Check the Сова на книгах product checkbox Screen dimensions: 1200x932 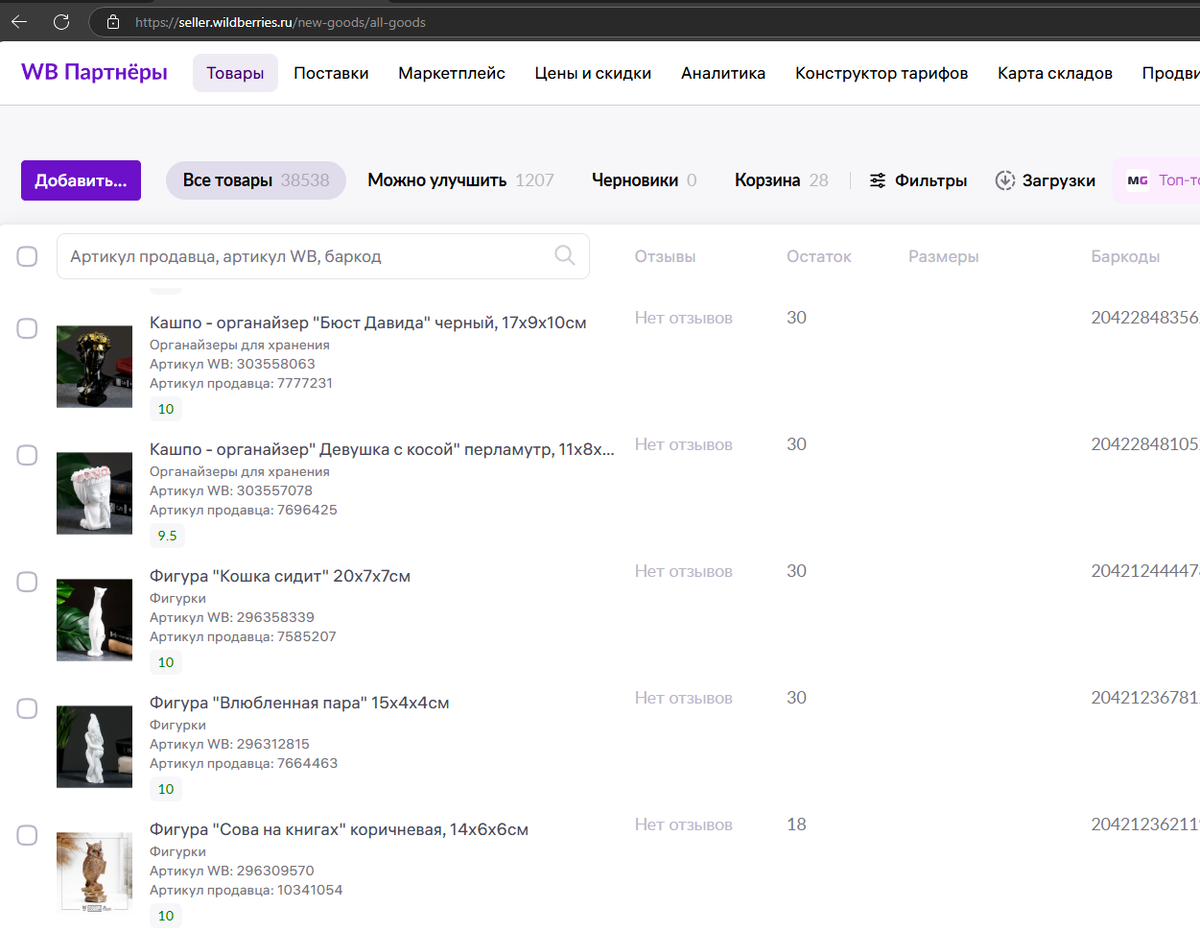pyautogui.click(x=27, y=836)
